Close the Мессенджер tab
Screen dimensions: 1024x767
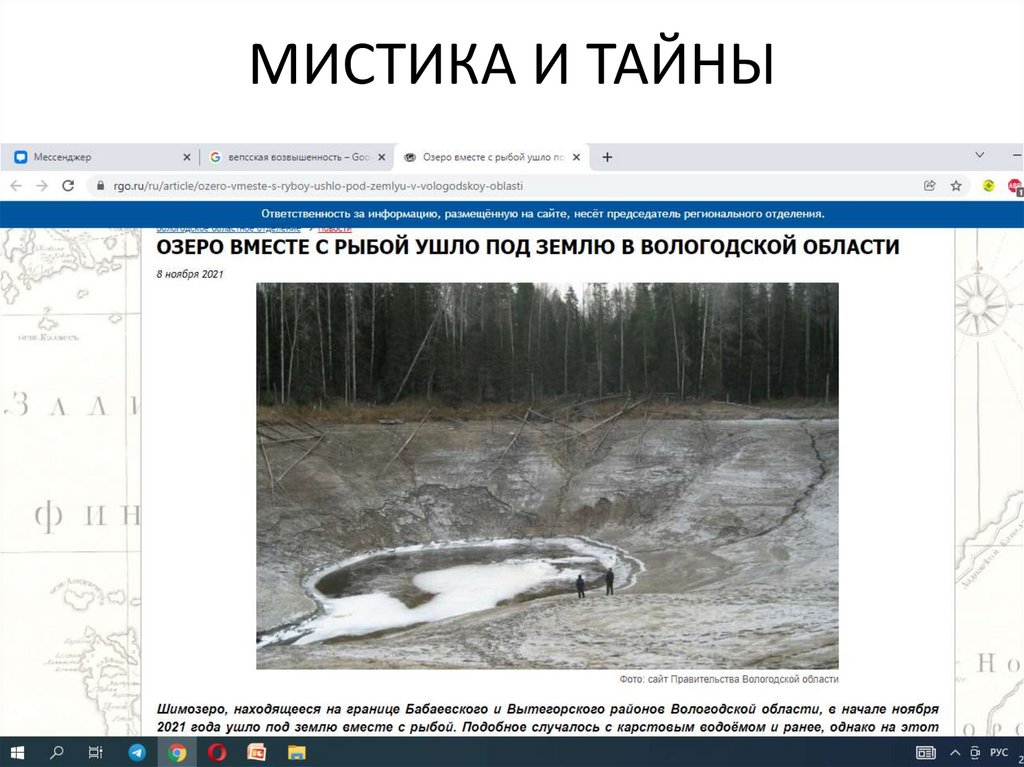tap(187, 157)
